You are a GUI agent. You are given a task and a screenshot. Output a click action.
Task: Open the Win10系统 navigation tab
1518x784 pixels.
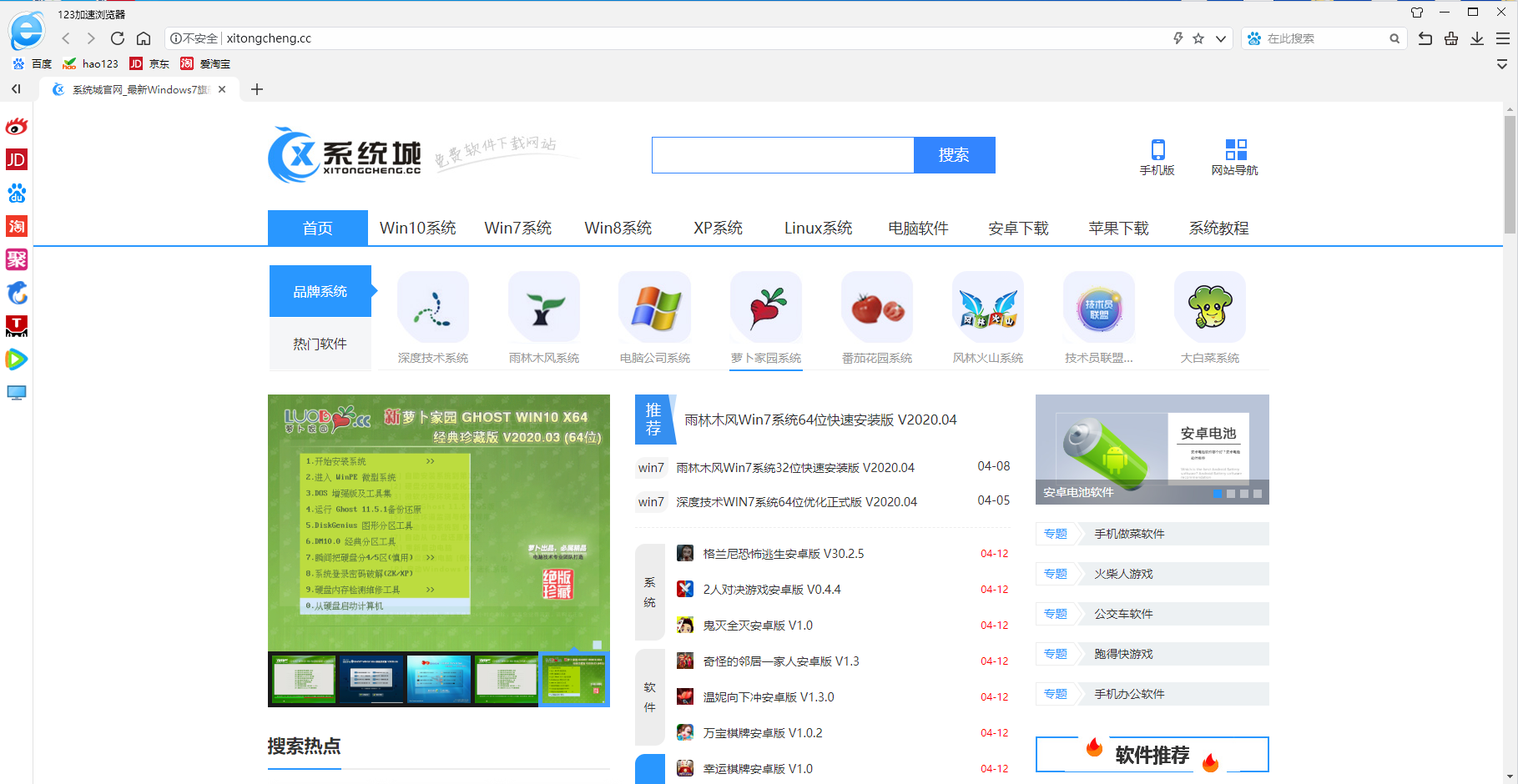418,228
